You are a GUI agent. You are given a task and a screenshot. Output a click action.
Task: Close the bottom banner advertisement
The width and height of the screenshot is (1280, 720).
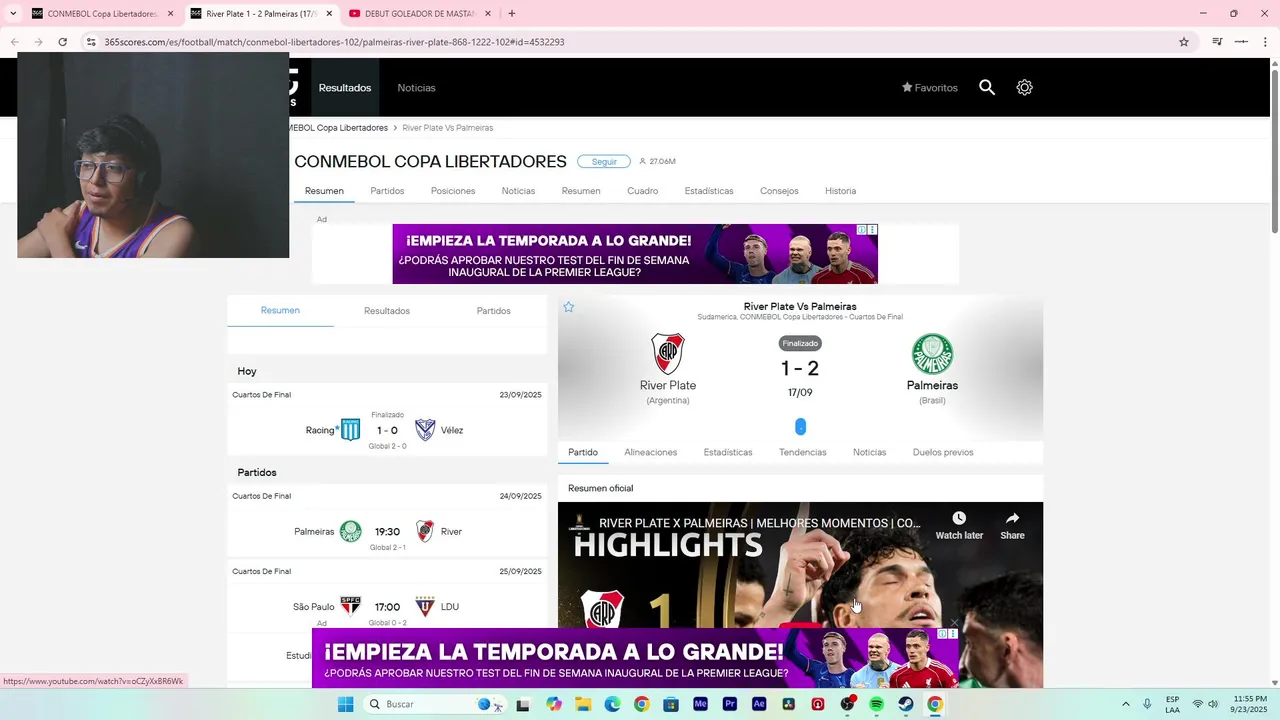tap(954, 622)
